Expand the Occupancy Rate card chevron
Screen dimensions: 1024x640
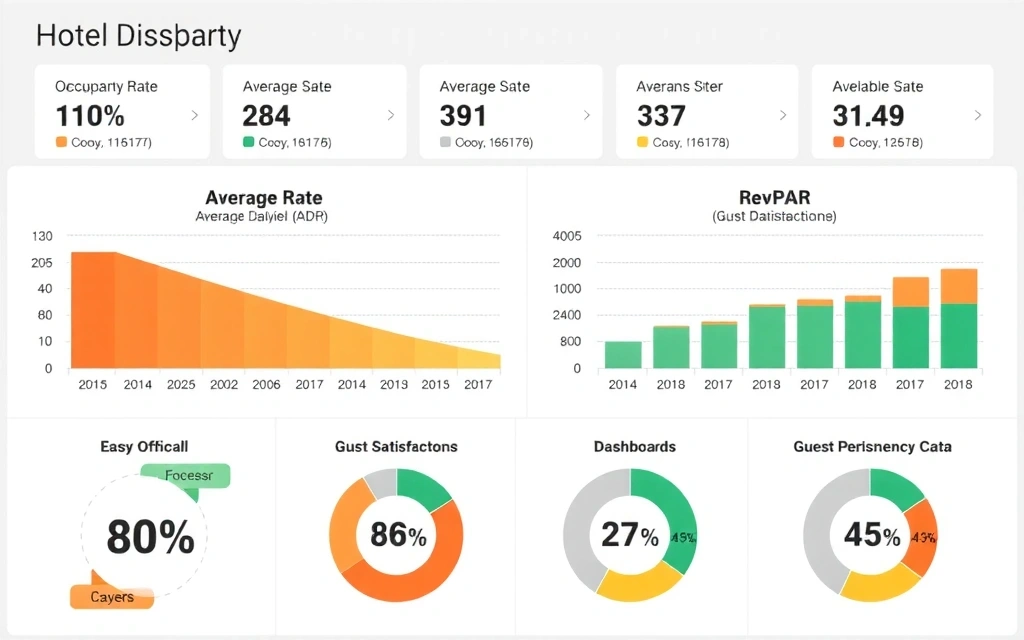pyautogui.click(x=194, y=115)
